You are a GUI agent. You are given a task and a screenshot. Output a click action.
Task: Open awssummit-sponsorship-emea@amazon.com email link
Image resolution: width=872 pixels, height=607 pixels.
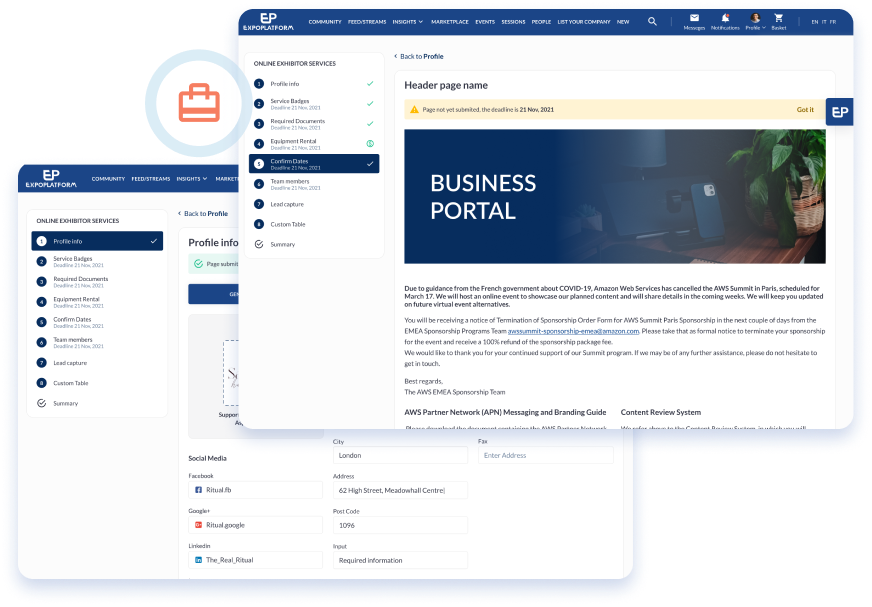point(573,331)
